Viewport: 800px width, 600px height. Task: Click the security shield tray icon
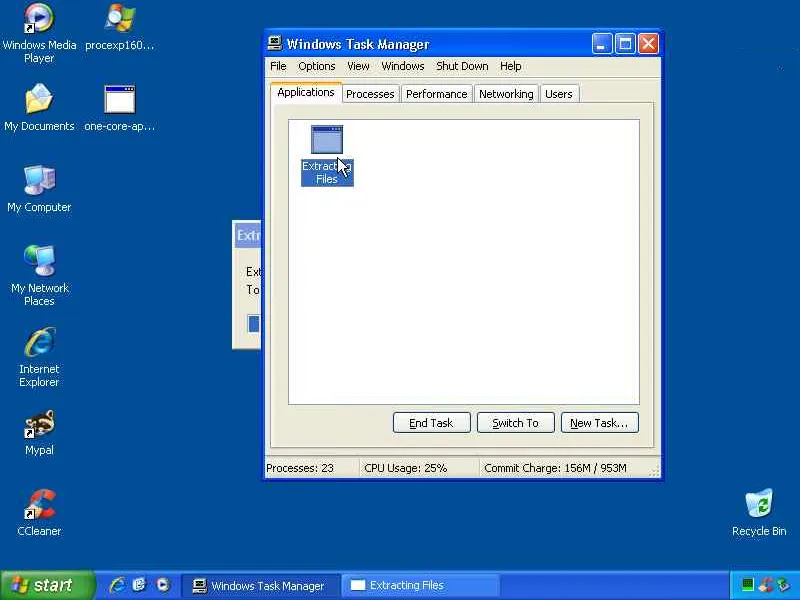pyautogui.click(x=765, y=585)
